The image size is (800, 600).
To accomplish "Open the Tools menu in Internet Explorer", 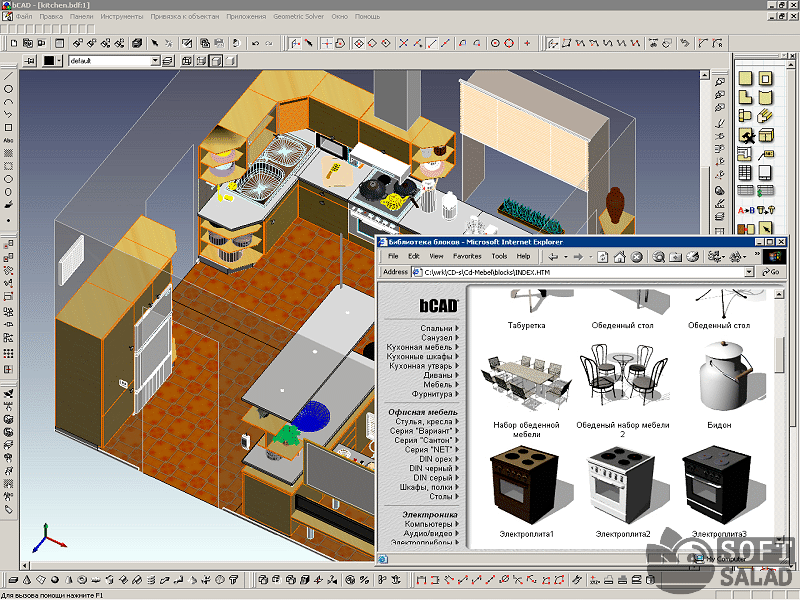I will [499, 256].
